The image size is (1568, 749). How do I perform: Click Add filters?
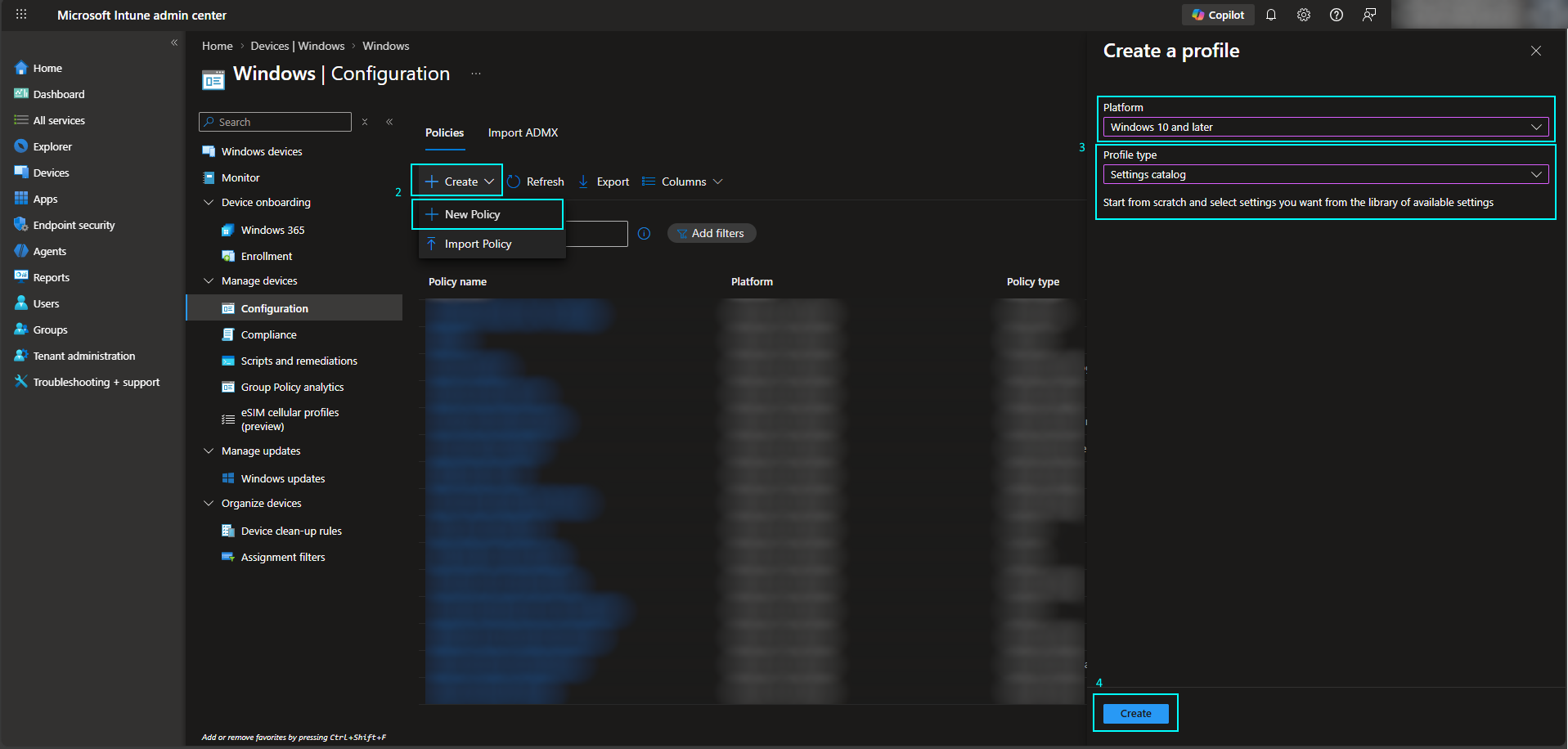pos(712,233)
